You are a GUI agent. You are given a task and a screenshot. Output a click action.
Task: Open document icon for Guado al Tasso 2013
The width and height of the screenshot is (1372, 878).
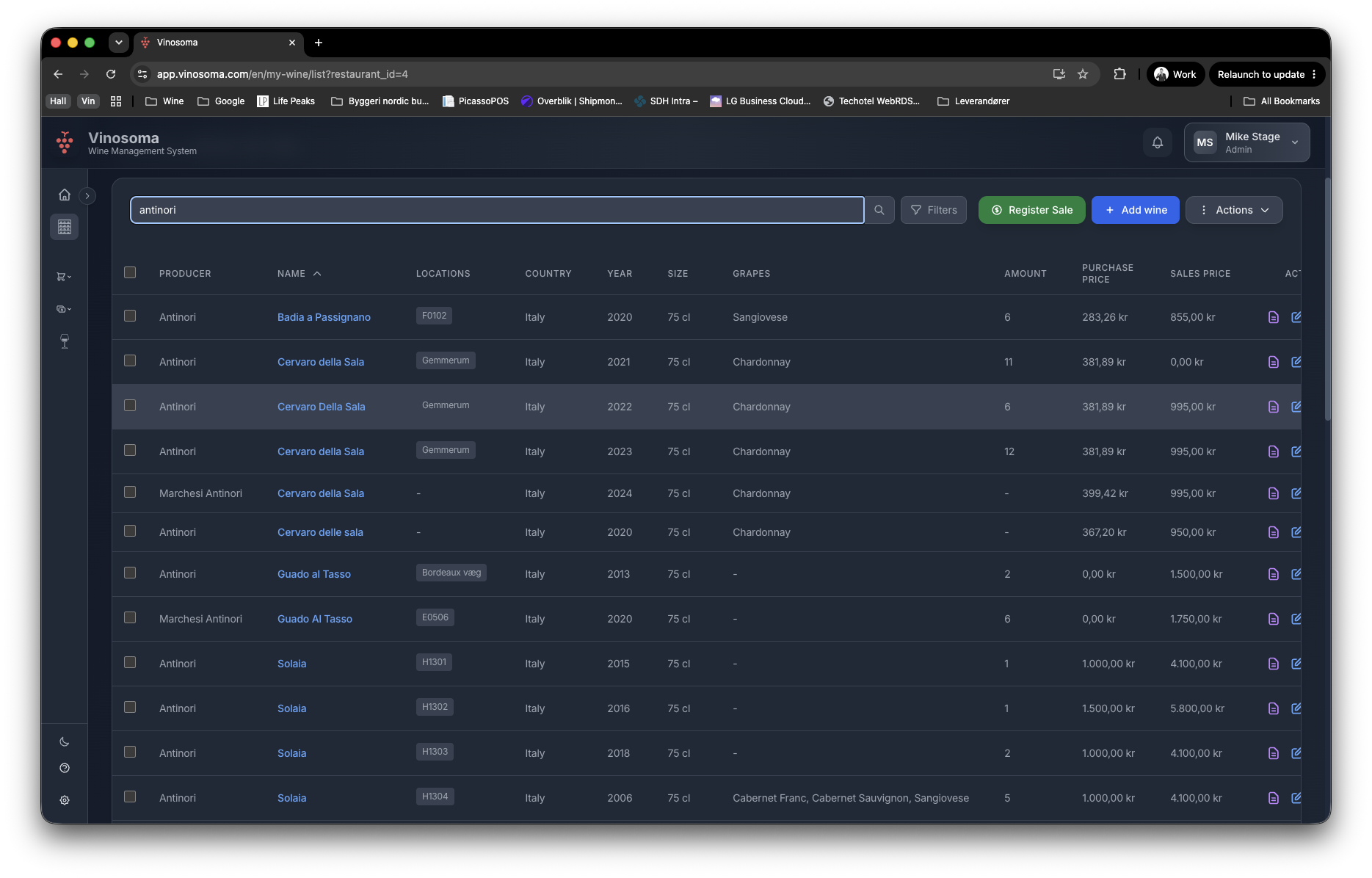click(1274, 574)
